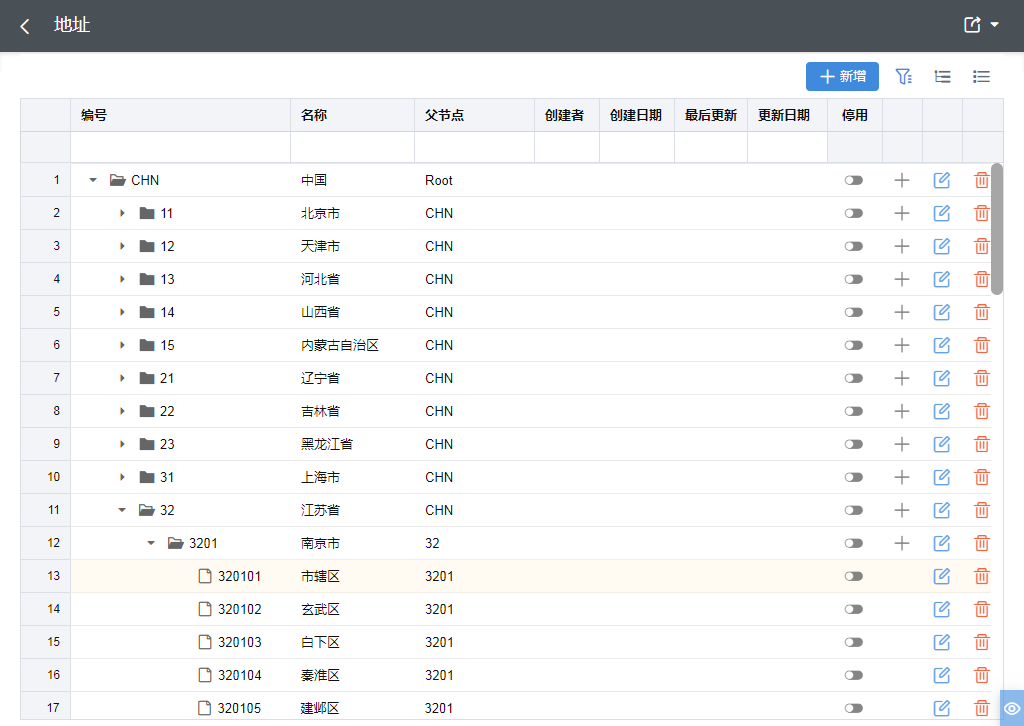Image resolution: width=1024 pixels, height=726 pixels.
Task: Click the 停用 column header
Action: [855, 116]
